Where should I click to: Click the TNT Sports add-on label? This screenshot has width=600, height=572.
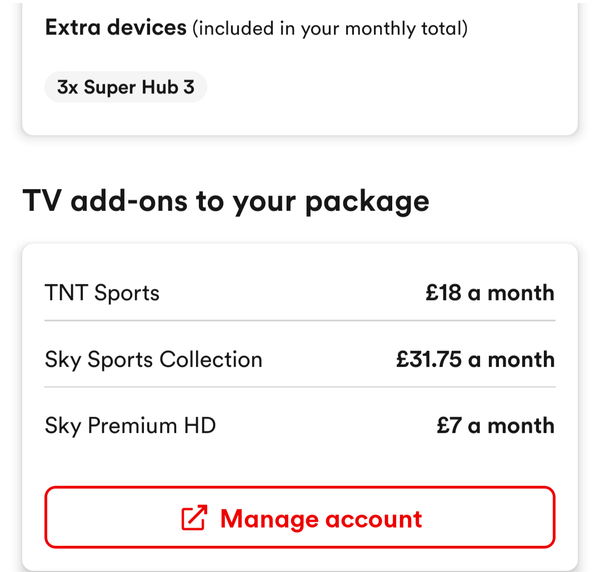coord(102,293)
